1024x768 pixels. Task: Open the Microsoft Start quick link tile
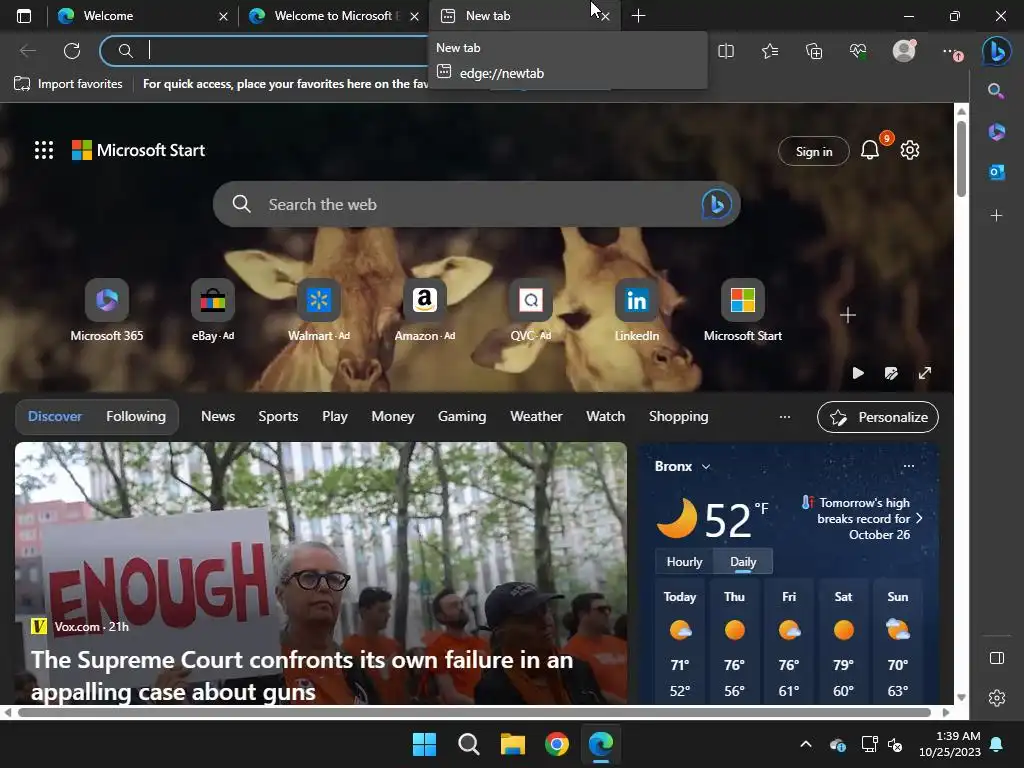point(743,310)
